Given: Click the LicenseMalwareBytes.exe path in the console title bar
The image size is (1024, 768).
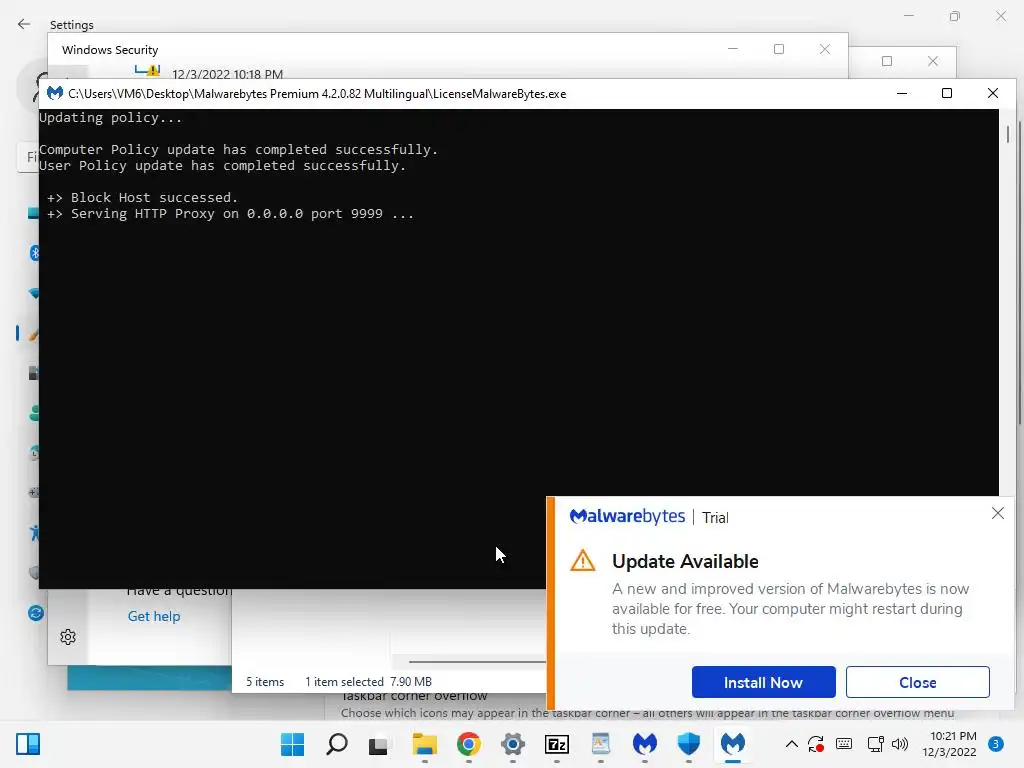Looking at the screenshot, I should point(317,93).
